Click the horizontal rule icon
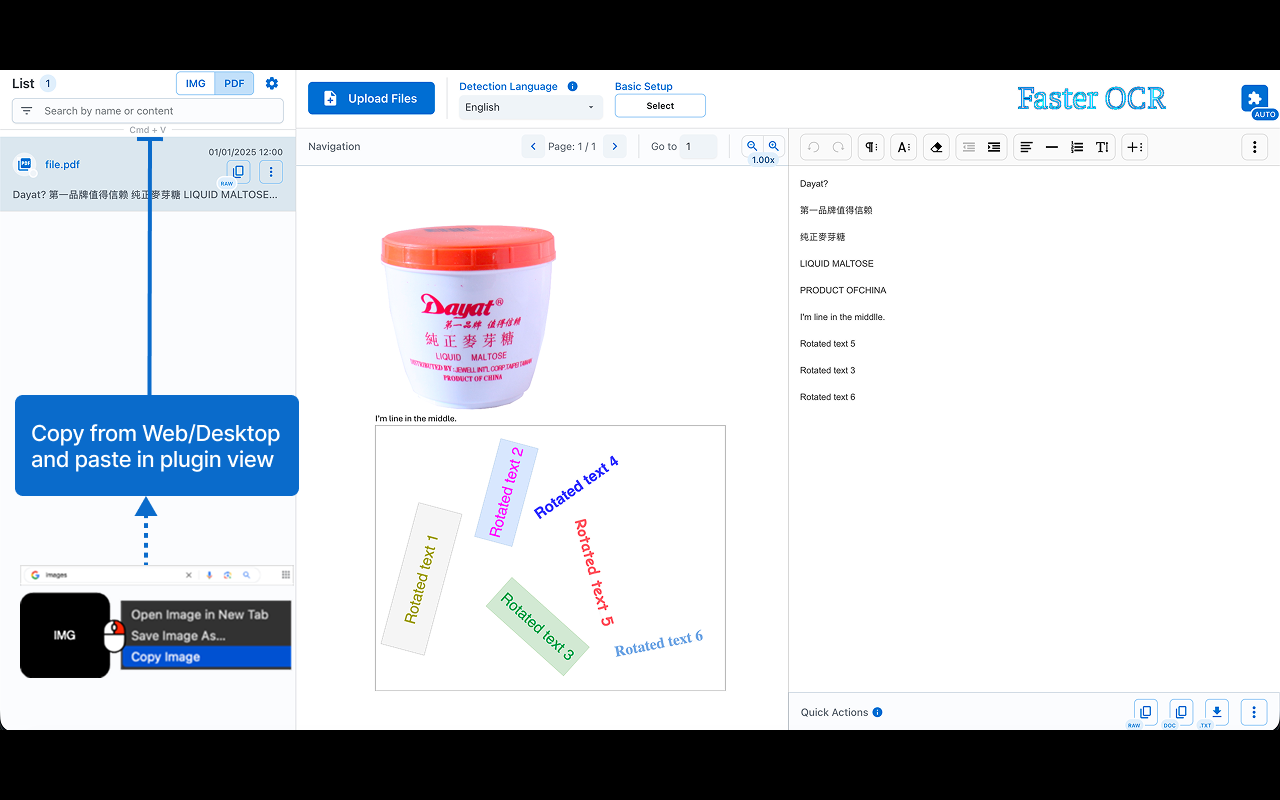Image resolution: width=1280 pixels, height=800 pixels. tap(1051, 147)
